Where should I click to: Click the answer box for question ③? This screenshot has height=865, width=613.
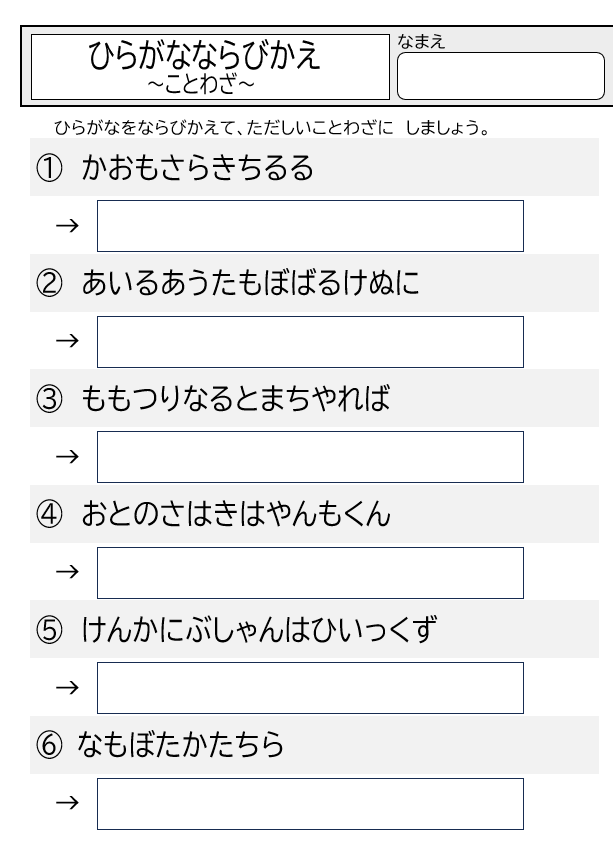tap(310, 457)
